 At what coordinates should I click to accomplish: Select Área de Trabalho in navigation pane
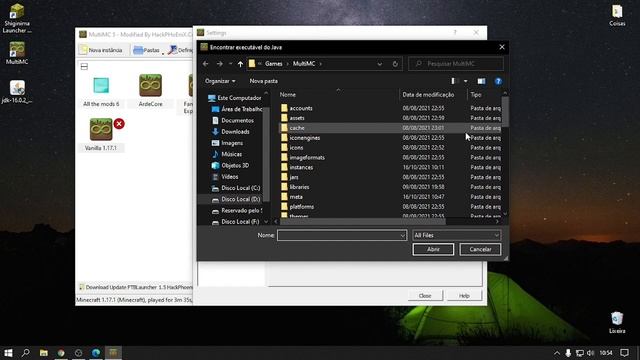point(237,109)
